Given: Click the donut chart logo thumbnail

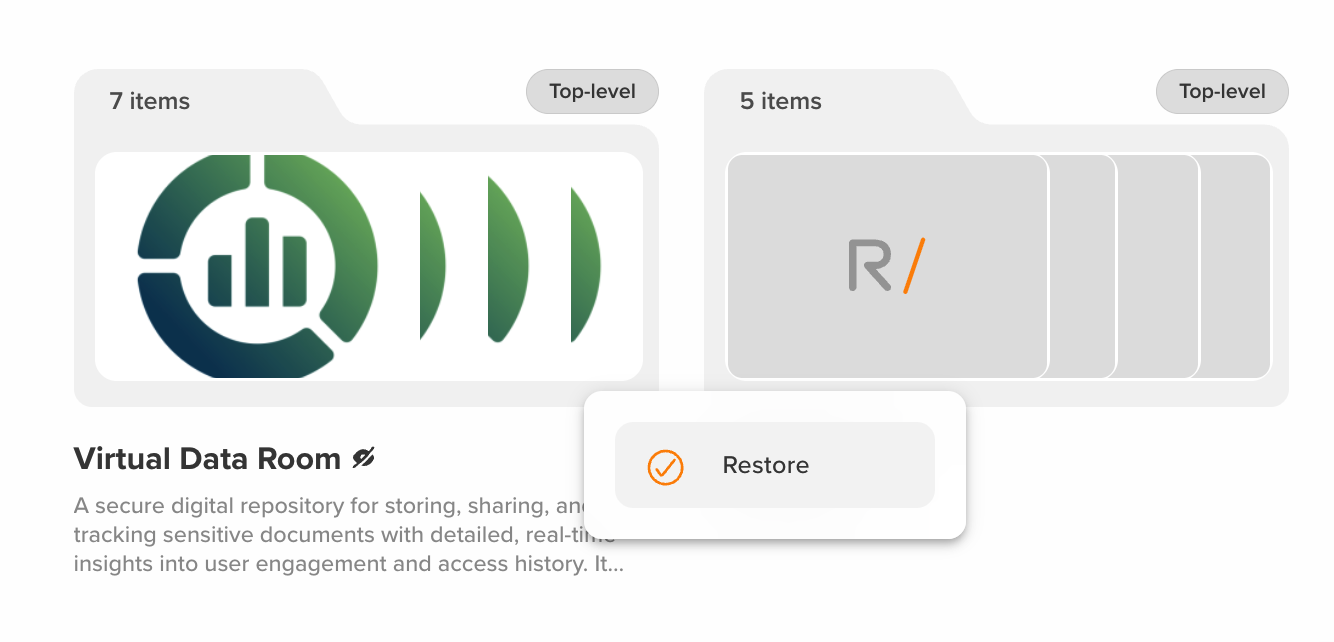Looking at the screenshot, I should (257, 266).
